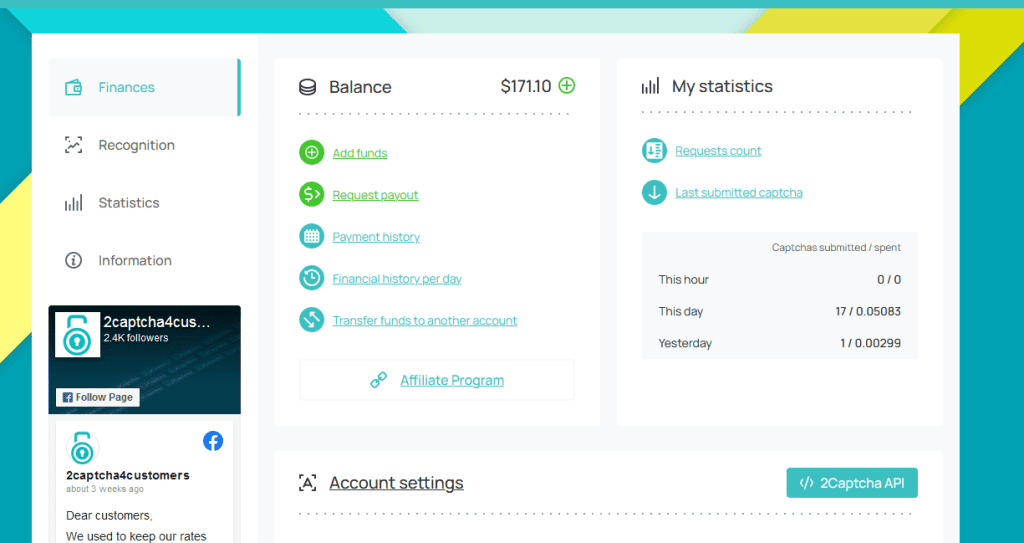This screenshot has height=543, width=1024.
Task: Click the Transfer funds arrows icon
Action: click(x=312, y=321)
